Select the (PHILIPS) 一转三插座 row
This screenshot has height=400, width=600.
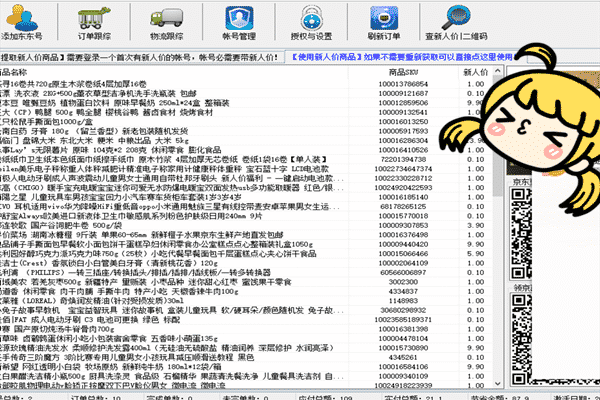click(245, 273)
